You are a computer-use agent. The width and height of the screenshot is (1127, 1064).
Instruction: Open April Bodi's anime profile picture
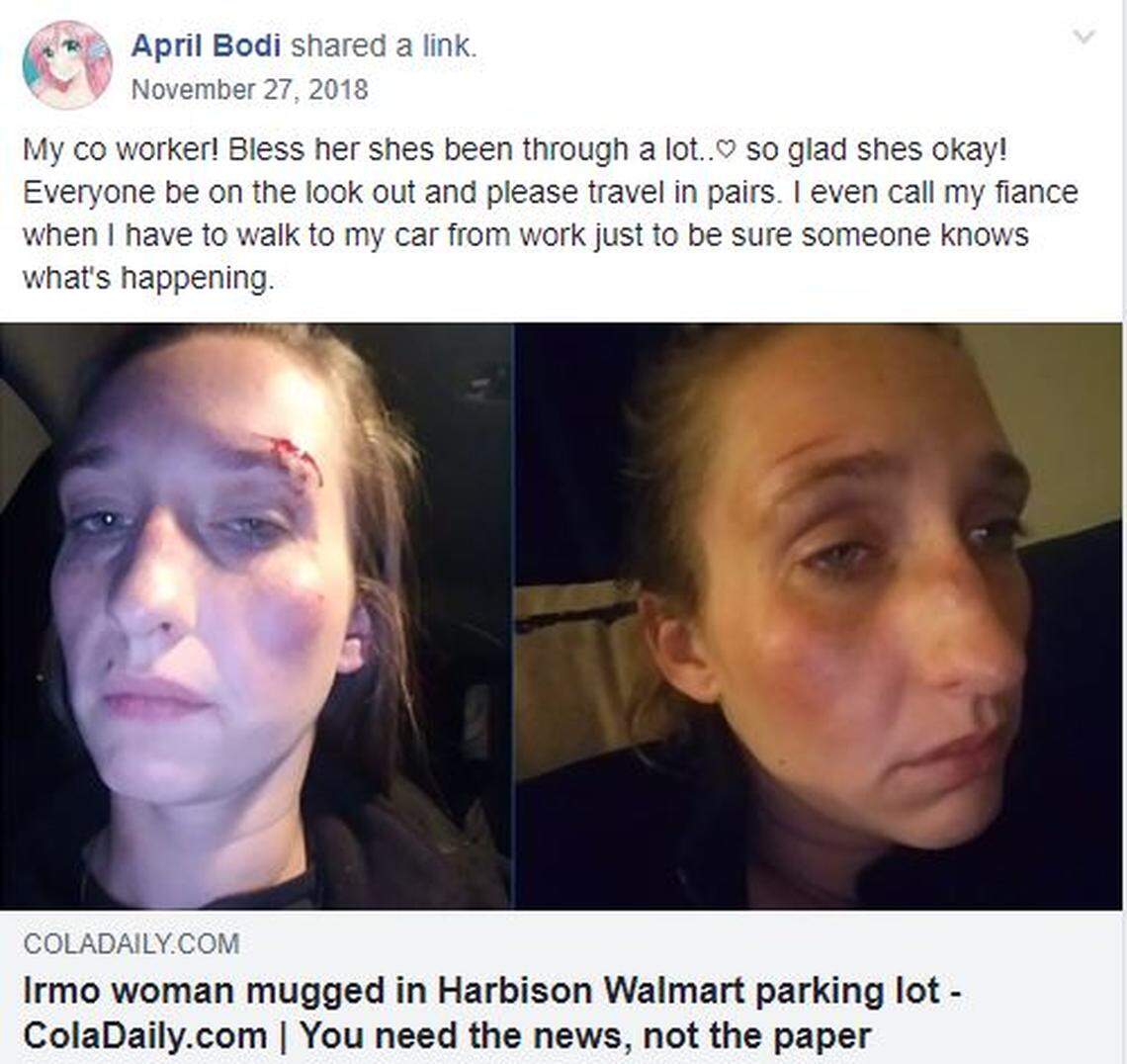67,64
